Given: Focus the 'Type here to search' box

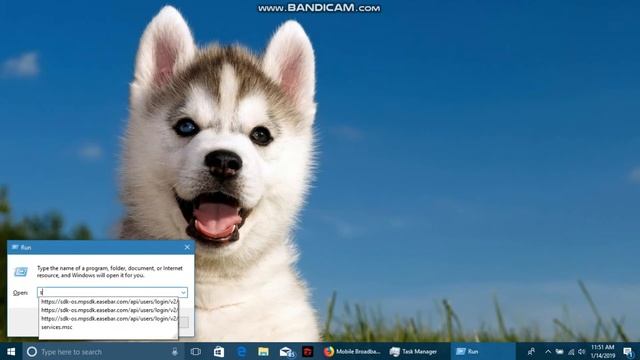Looking at the screenshot, I should point(102,351).
